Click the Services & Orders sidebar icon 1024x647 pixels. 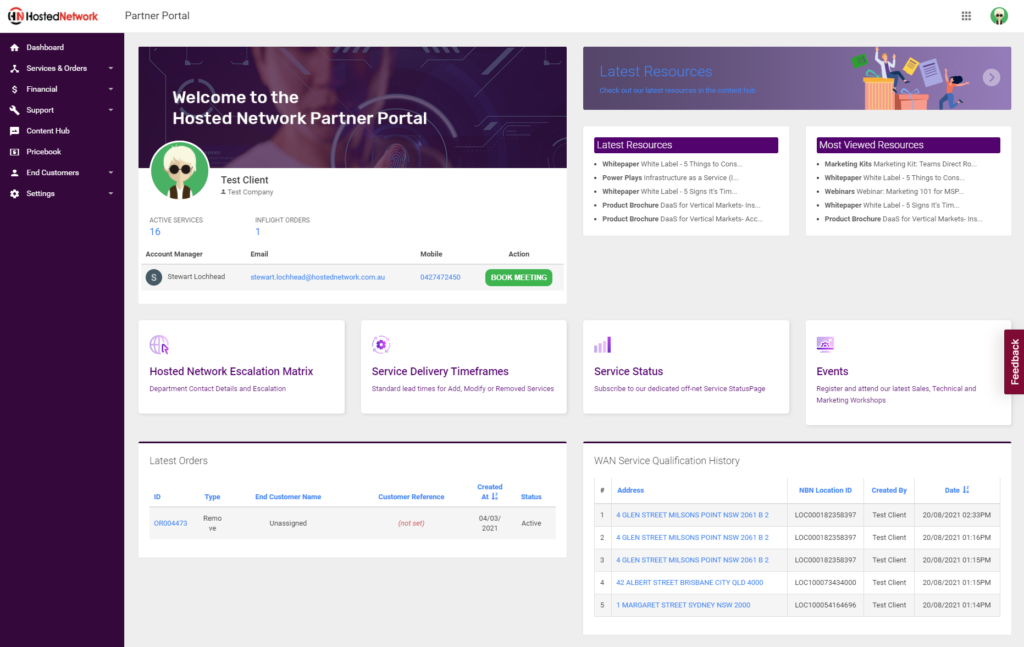(x=14, y=69)
